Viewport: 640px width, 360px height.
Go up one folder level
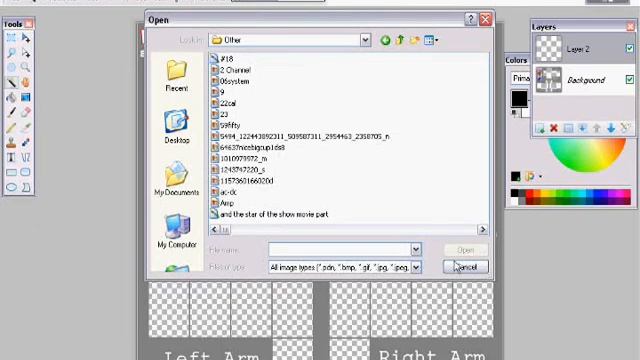click(400, 40)
